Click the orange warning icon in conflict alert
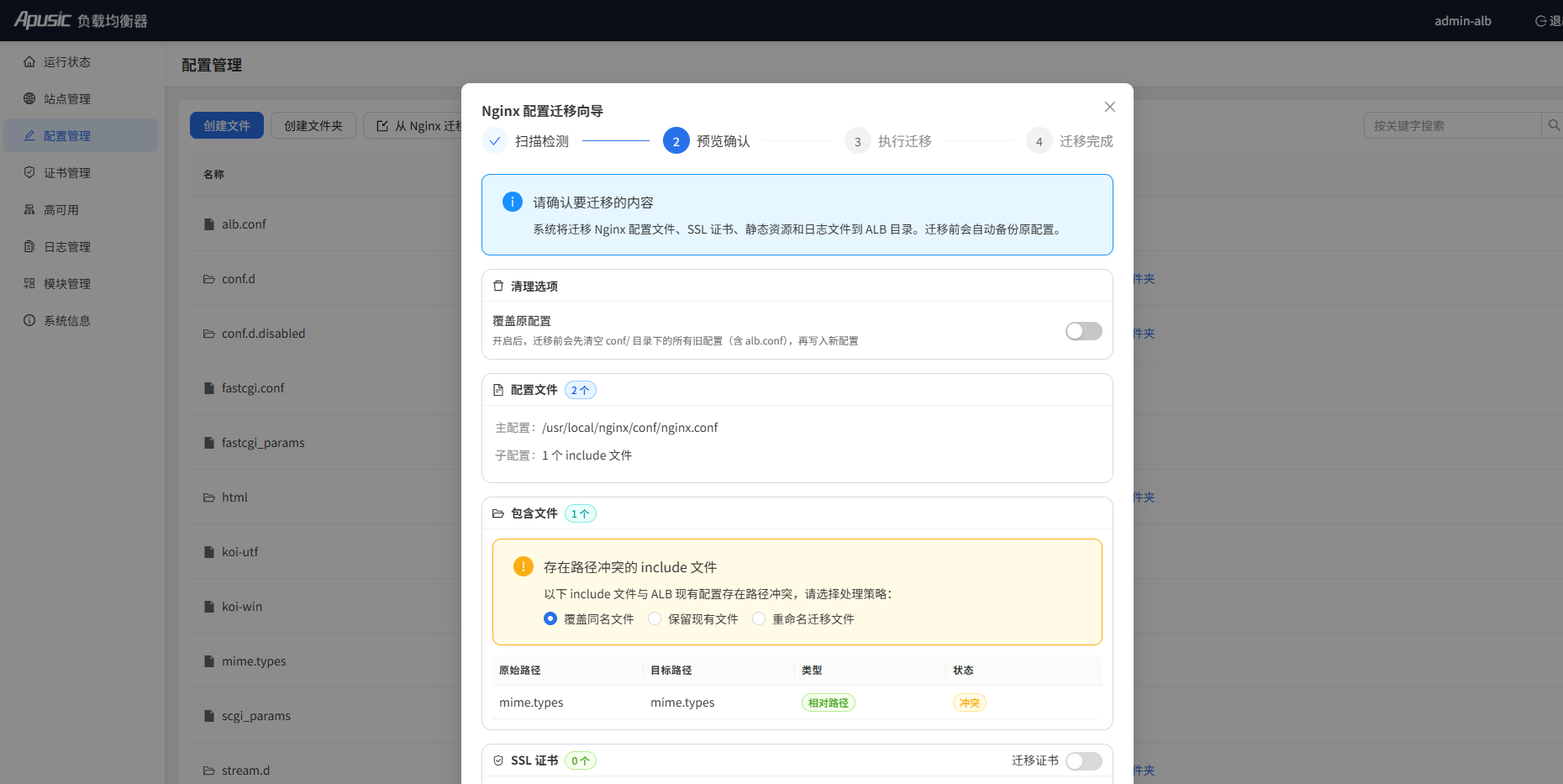Image resolution: width=1563 pixels, height=784 pixels. (524, 566)
